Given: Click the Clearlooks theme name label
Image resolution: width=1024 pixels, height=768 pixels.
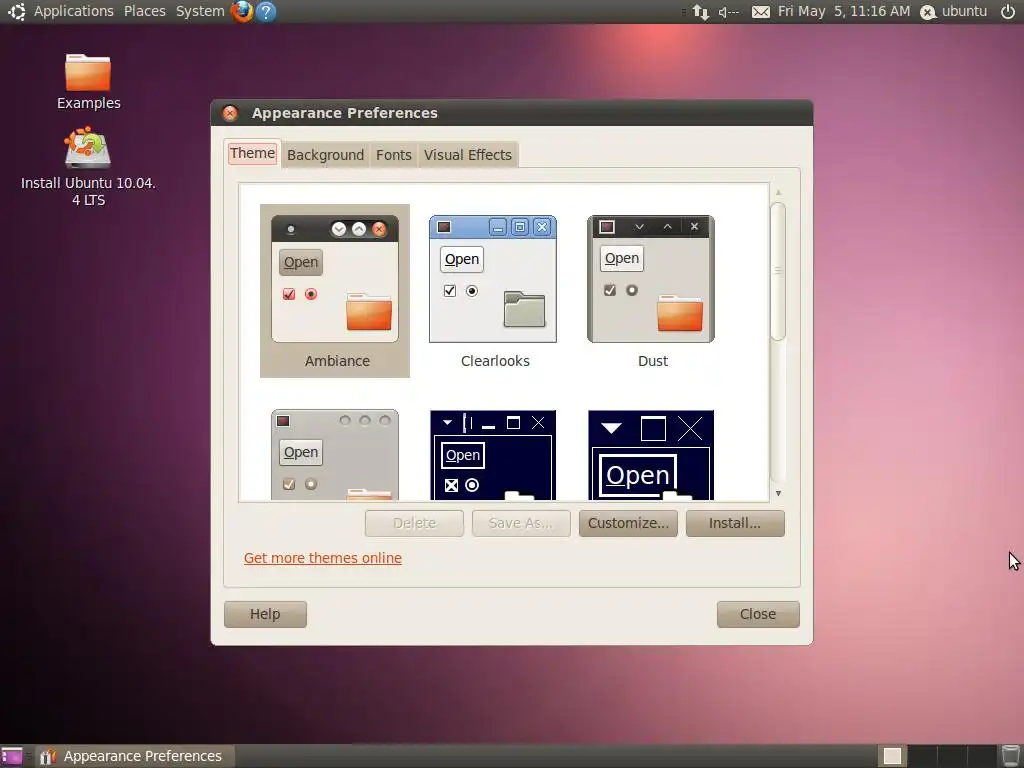Looking at the screenshot, I should 495,361.
